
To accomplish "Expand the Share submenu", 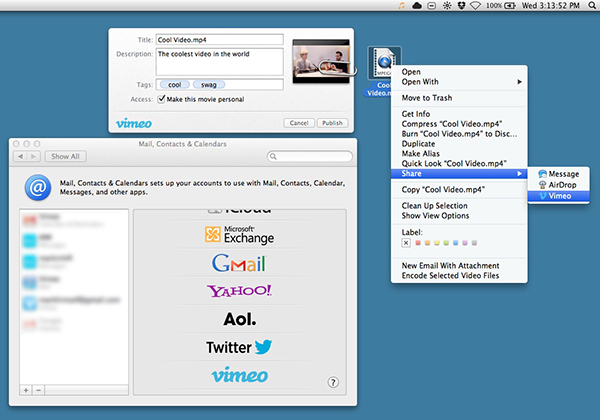I will tap(459, 174).
